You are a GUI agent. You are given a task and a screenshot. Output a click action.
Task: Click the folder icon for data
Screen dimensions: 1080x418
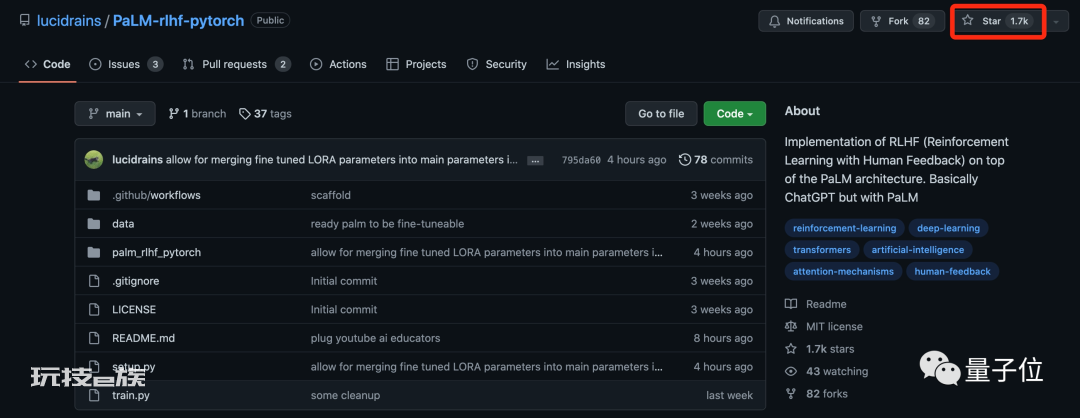94,224
